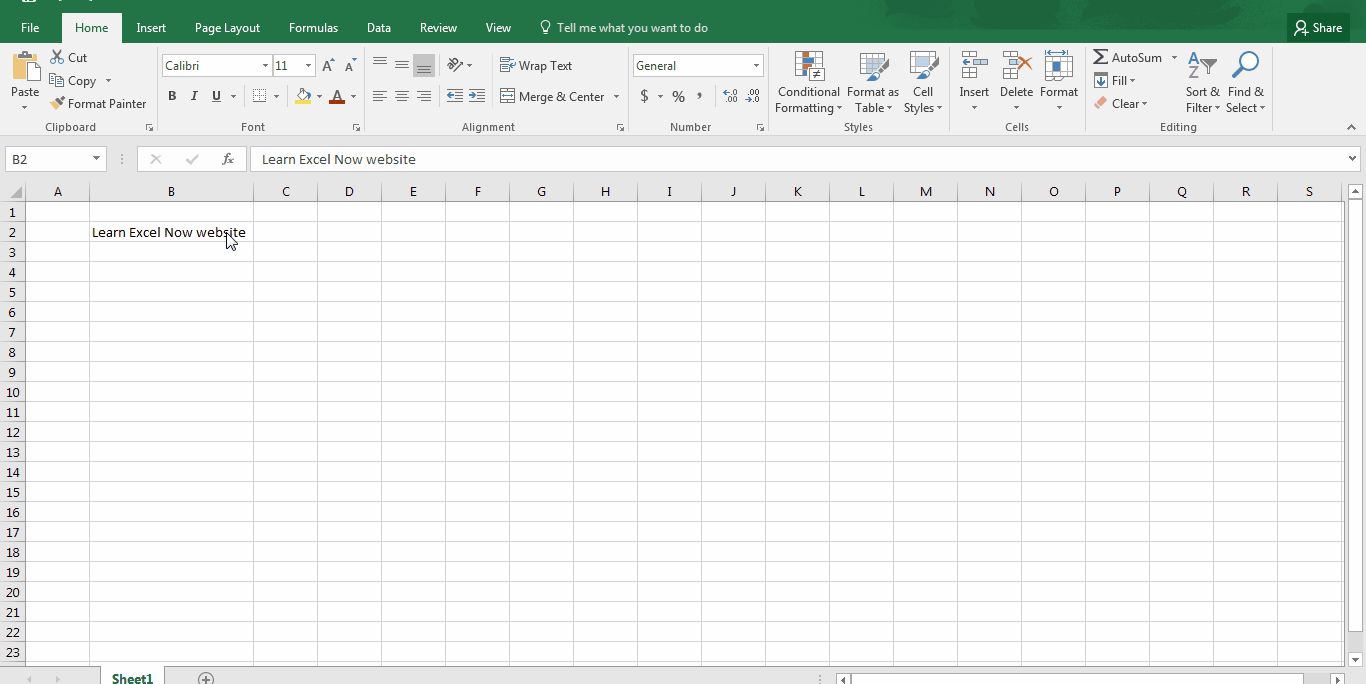The width and height of the screenshot is (1366, 684).
Task: Open the font size dropdown
Action: (308, 66)
